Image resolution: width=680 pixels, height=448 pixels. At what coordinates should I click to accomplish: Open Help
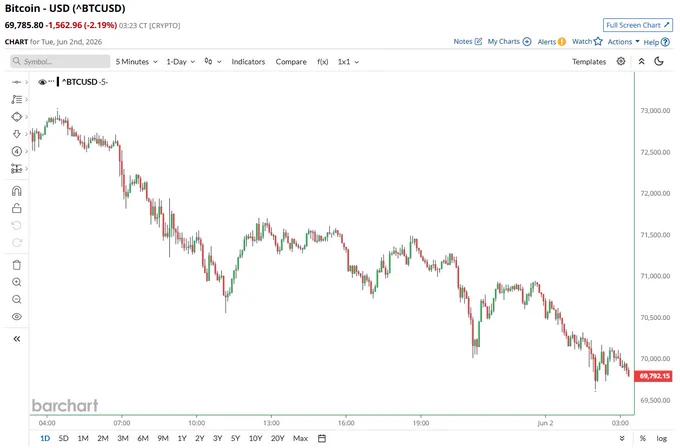657,42
